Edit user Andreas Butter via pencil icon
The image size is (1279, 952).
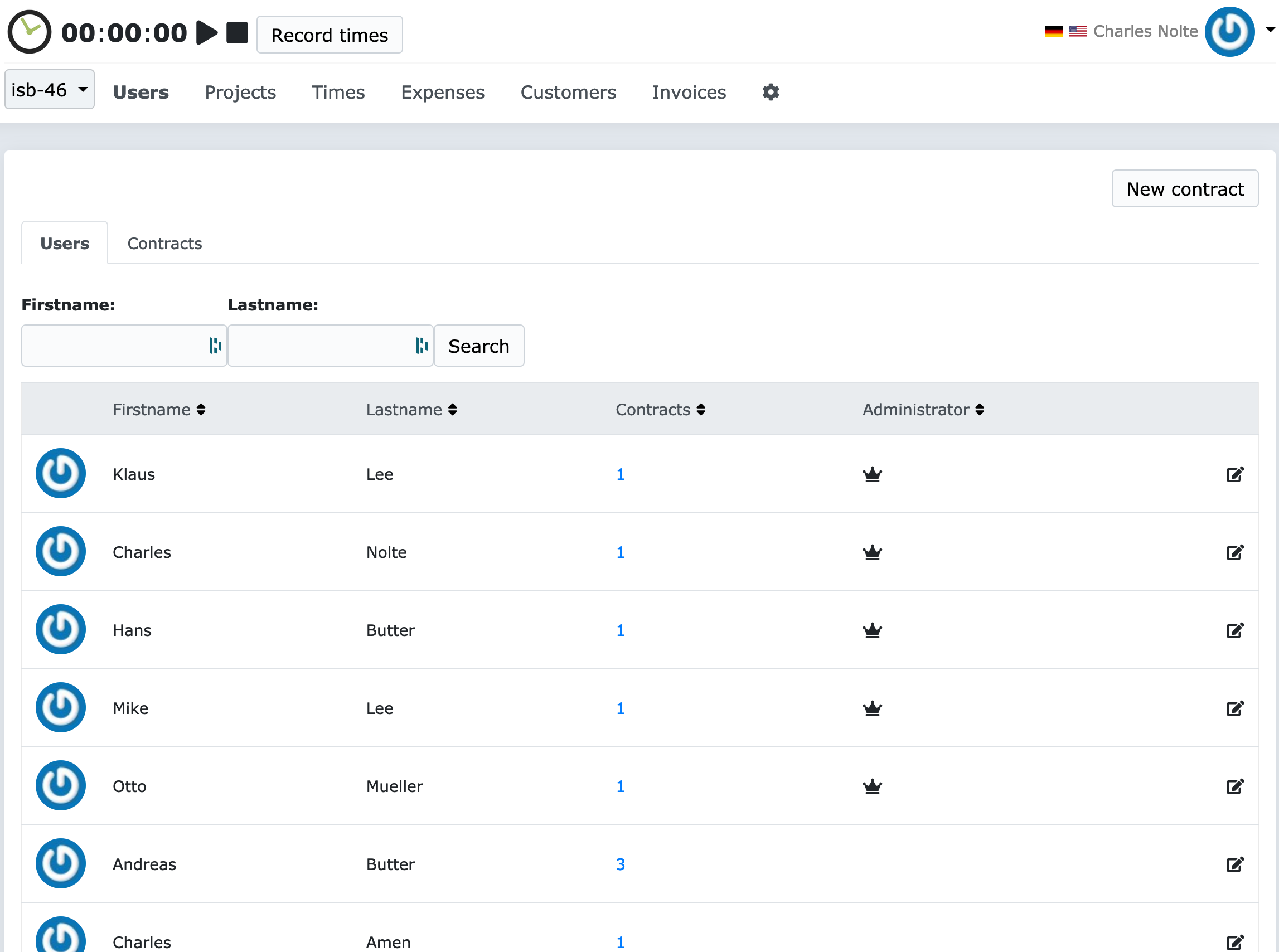1234,864
